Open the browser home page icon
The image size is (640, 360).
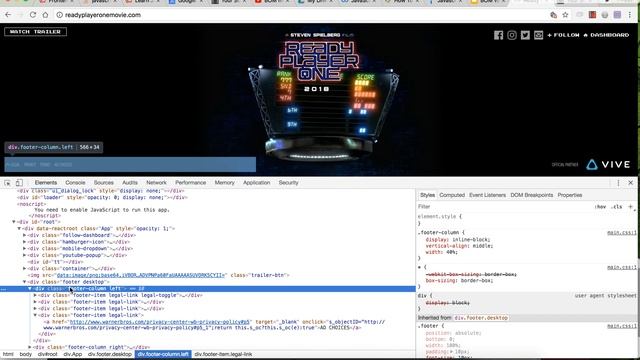tap(45, 15)
